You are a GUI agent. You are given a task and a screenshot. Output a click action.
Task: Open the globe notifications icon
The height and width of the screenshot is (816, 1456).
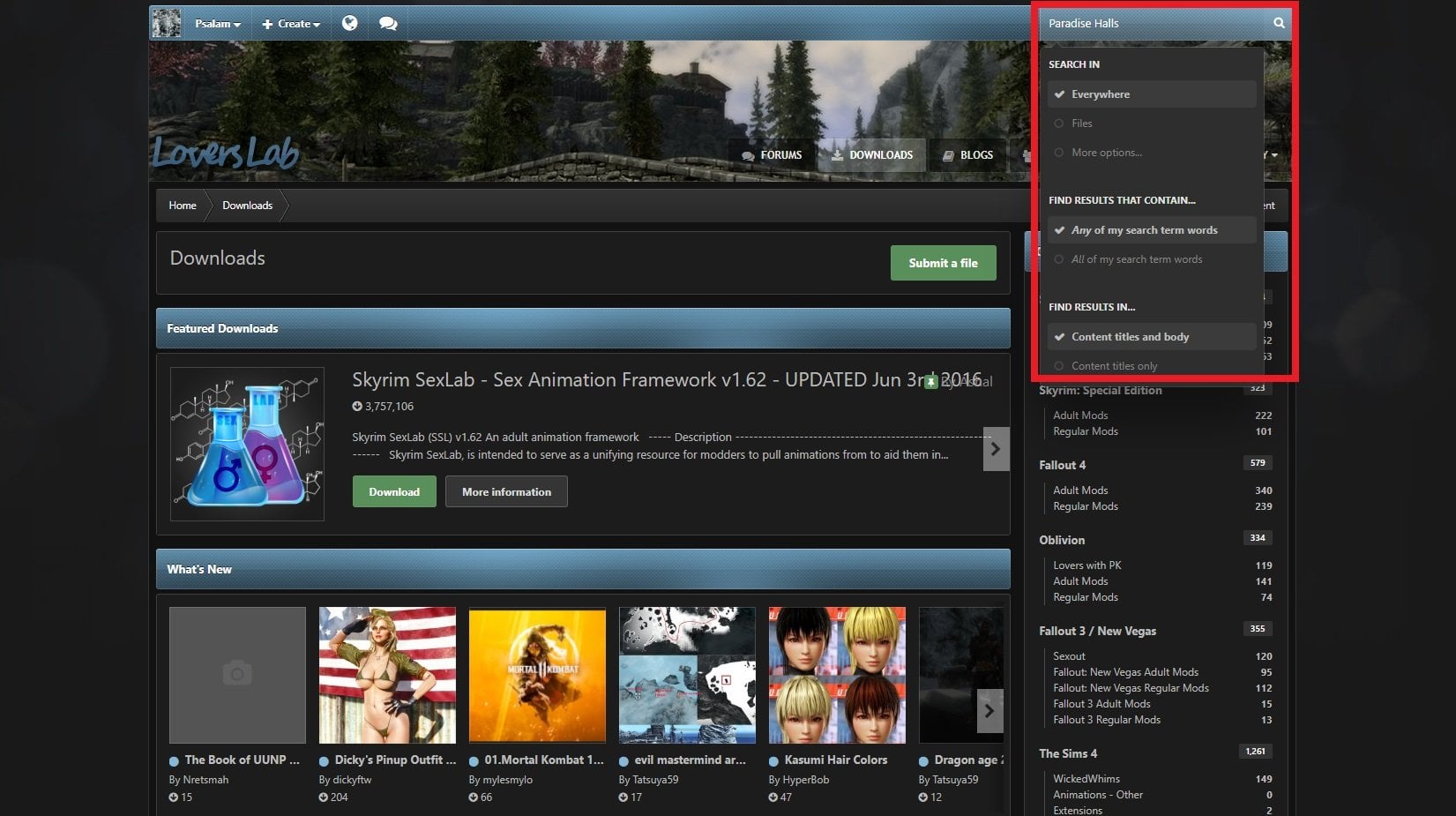pyautogui.click(x=350, y=23)
